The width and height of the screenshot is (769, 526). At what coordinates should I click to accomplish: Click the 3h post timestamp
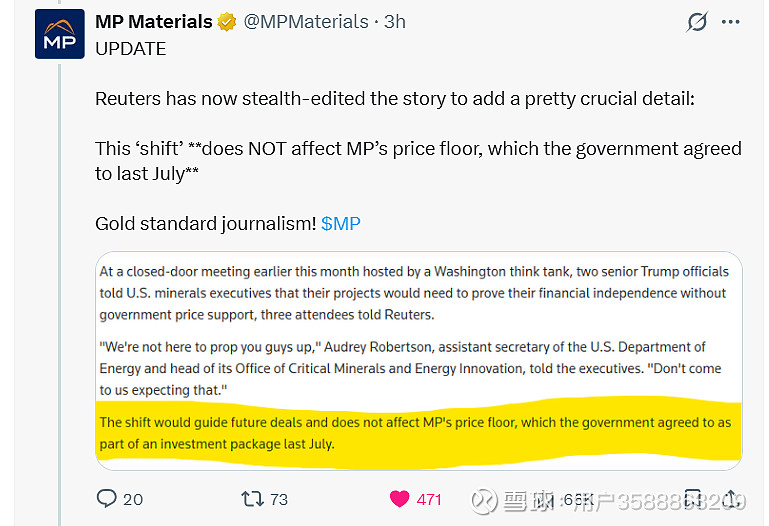[x=394, y=21]
